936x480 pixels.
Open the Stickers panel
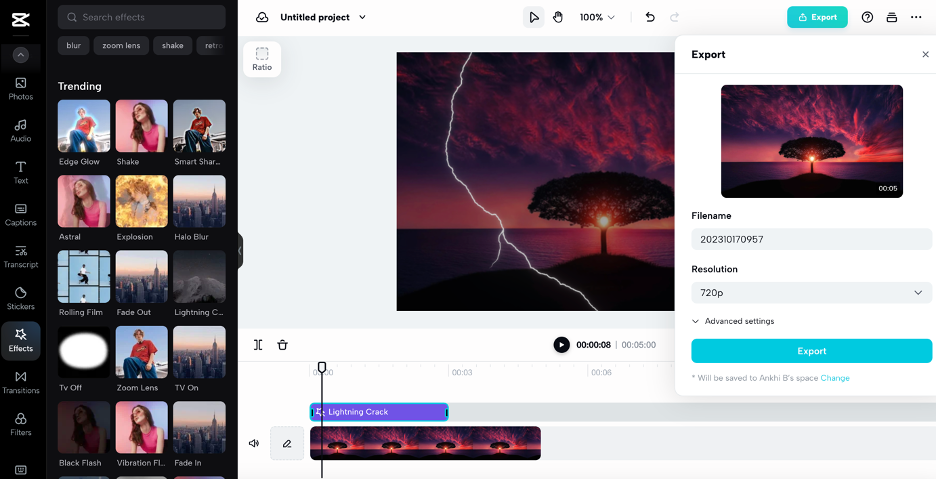point(20,298)
